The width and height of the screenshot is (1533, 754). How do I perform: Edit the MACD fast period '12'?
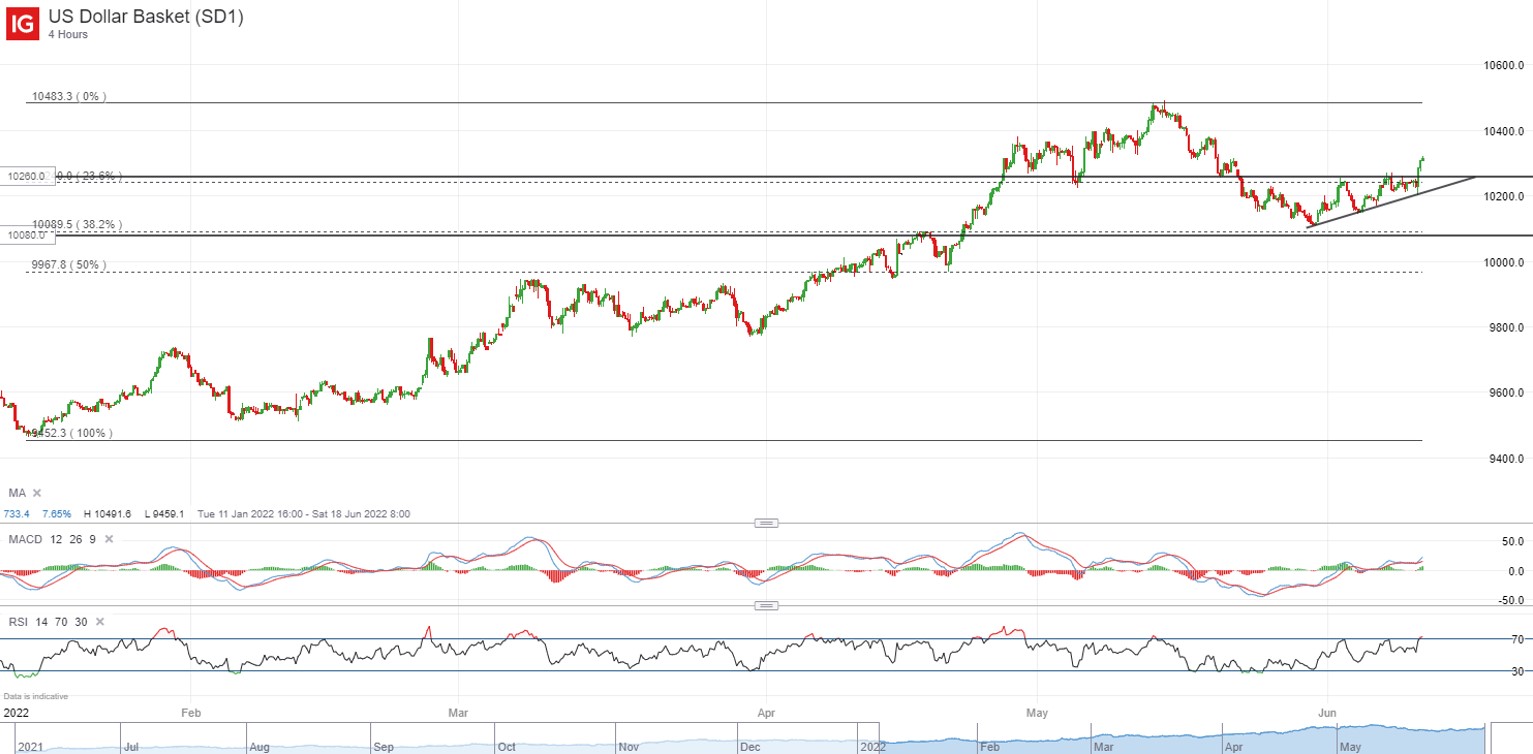point(54,539)
